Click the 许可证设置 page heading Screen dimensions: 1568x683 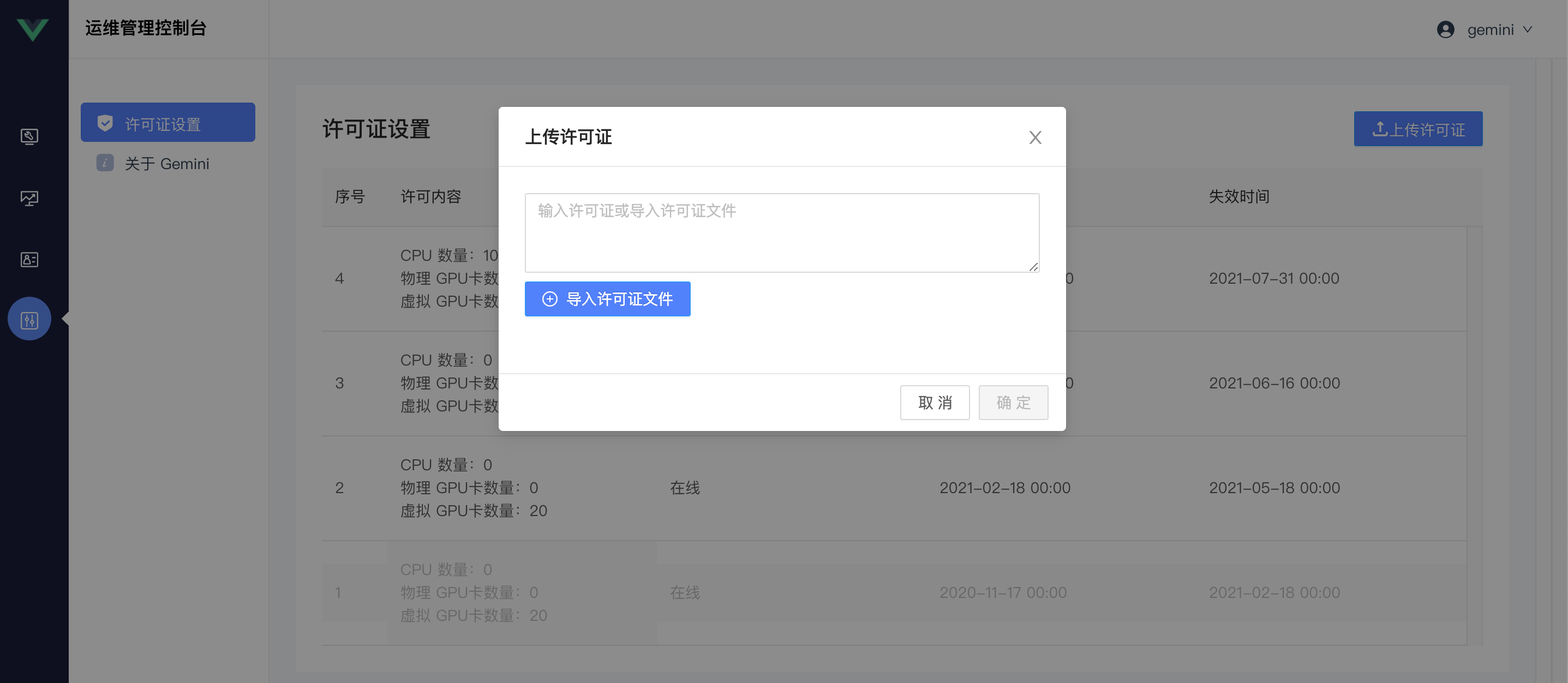pyautogui.click(x=376, y=129)
